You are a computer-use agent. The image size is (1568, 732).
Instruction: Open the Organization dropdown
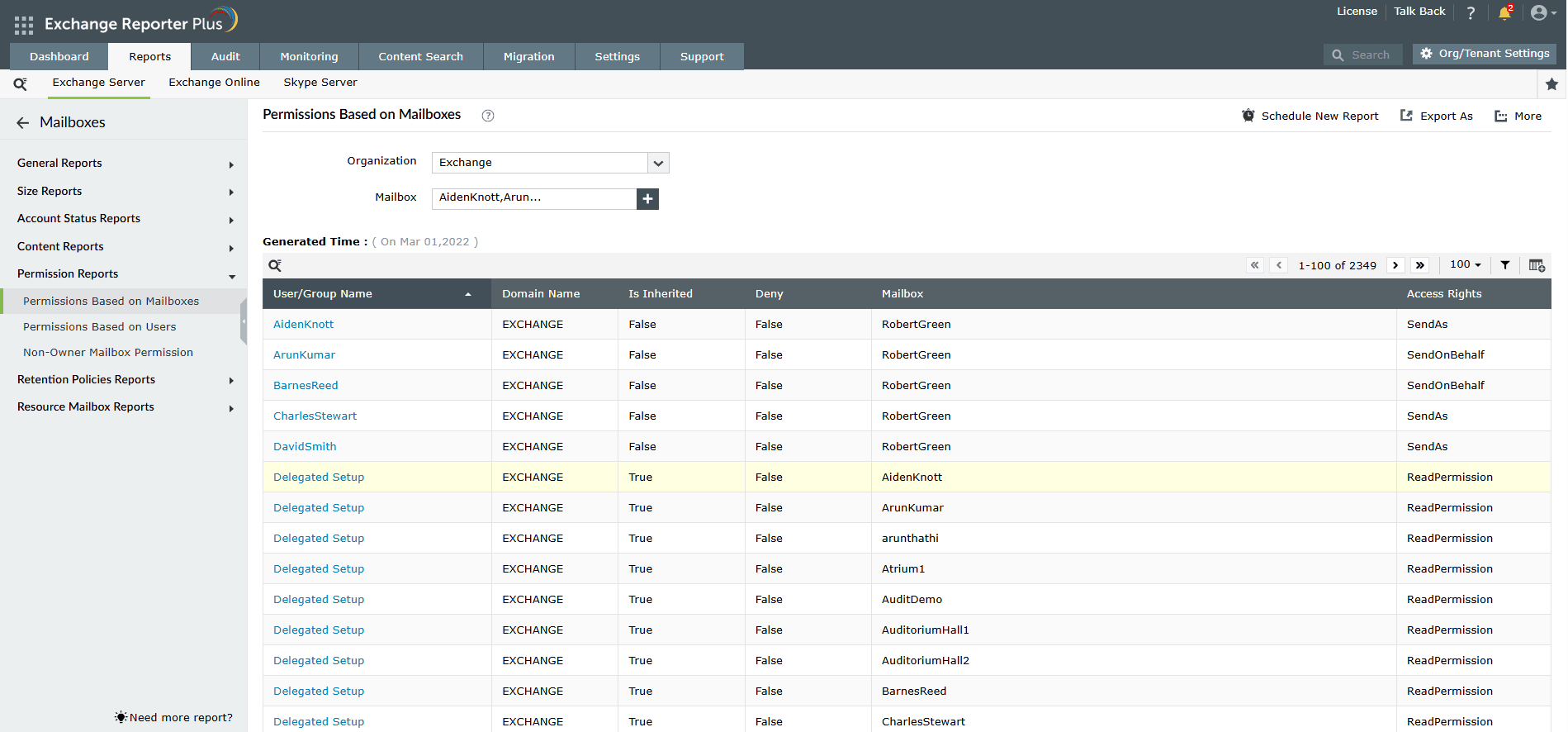pyautogui.click(x=658, y=164)
